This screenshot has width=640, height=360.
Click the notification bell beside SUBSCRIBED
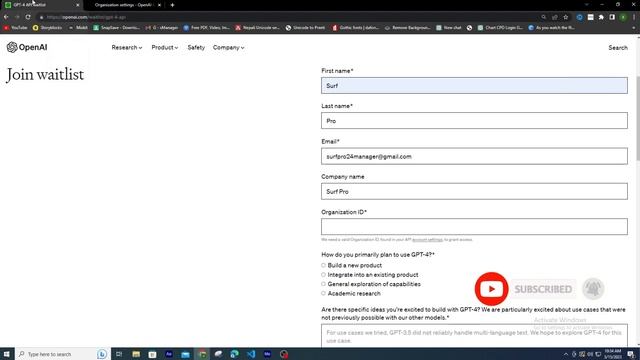click(x=593, y=289)
